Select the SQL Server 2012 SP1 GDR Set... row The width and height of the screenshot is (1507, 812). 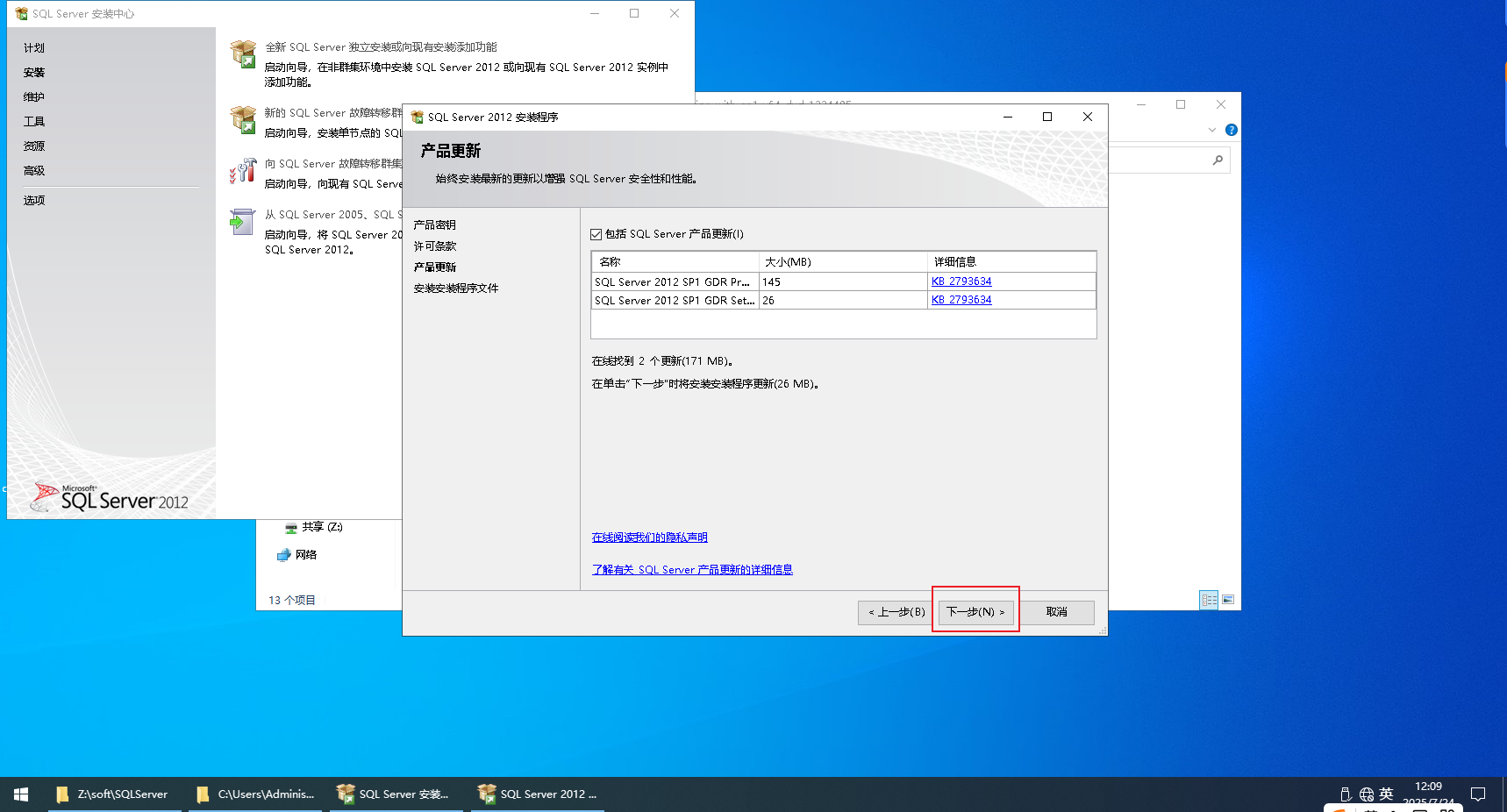844,300
